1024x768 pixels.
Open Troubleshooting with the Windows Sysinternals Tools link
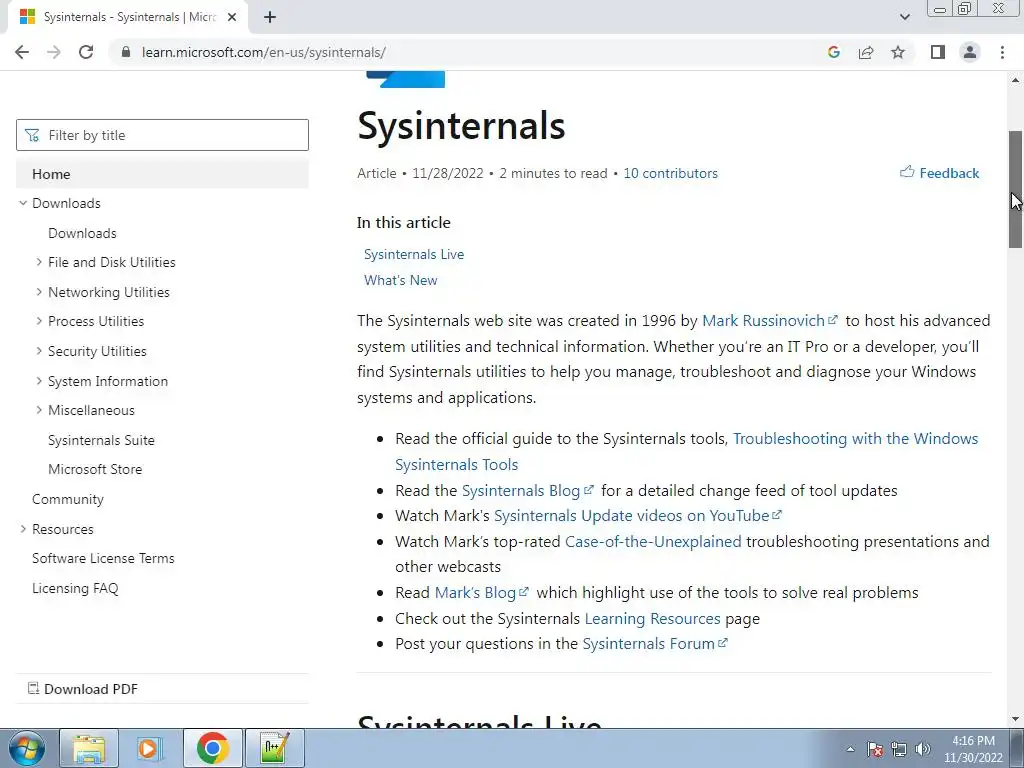856,438
